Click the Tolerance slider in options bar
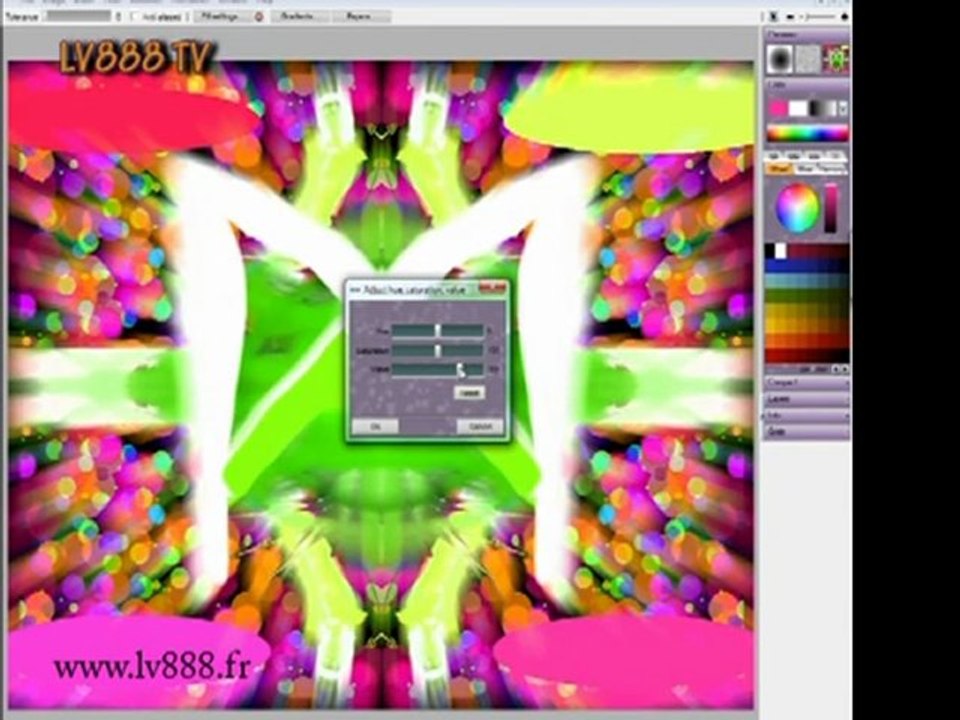Image resolution: width=960 pixels, height=720 pixels. pyautogui.click(x=78, y=17)
